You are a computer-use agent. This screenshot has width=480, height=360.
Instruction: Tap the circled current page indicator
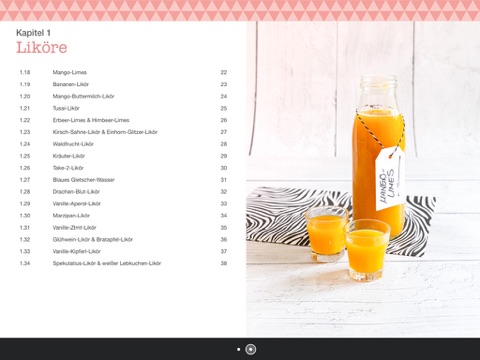pos(251,349)
